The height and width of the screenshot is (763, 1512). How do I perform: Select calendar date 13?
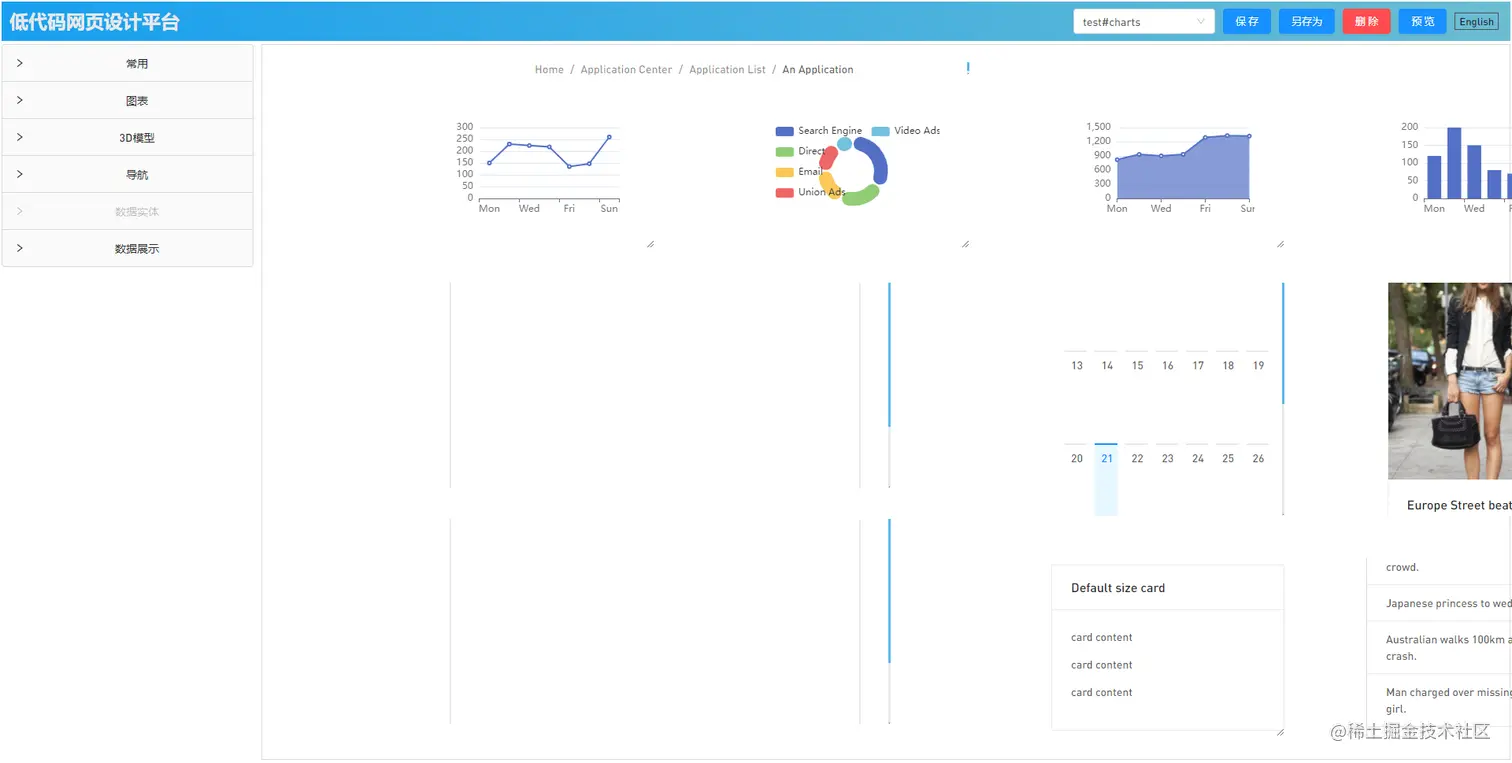1076,366
